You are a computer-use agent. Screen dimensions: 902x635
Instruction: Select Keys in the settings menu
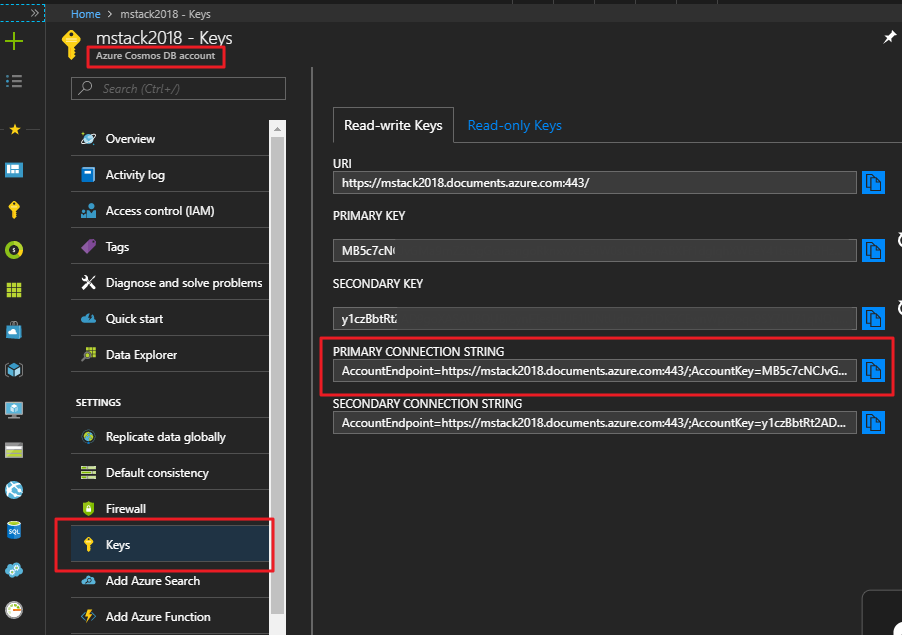[x=170, y=545]
